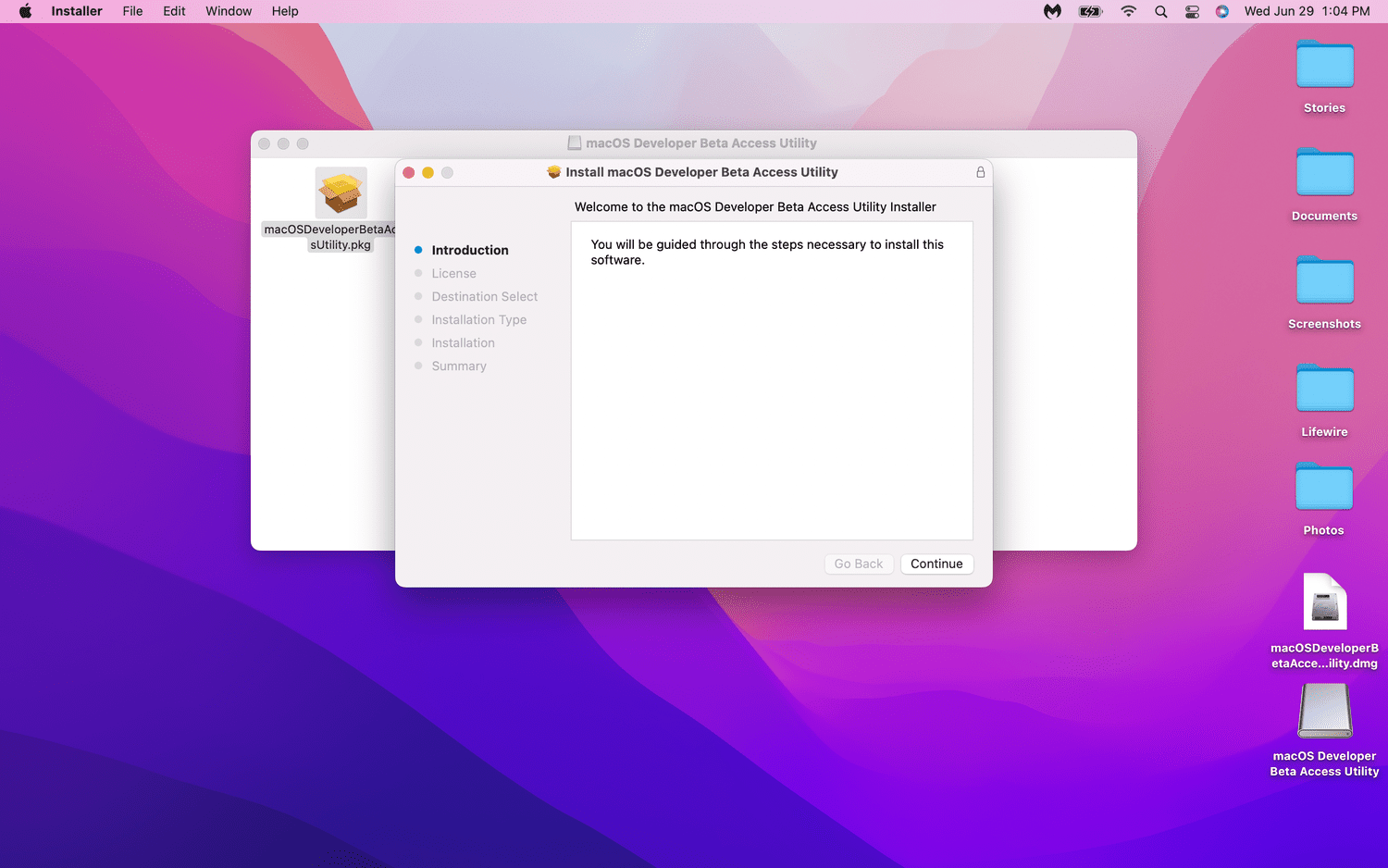Image resolution: width=1388 pixels, height=868 pixels.
Task: Click the welcome heading text
Action: (x=755, y=207)
